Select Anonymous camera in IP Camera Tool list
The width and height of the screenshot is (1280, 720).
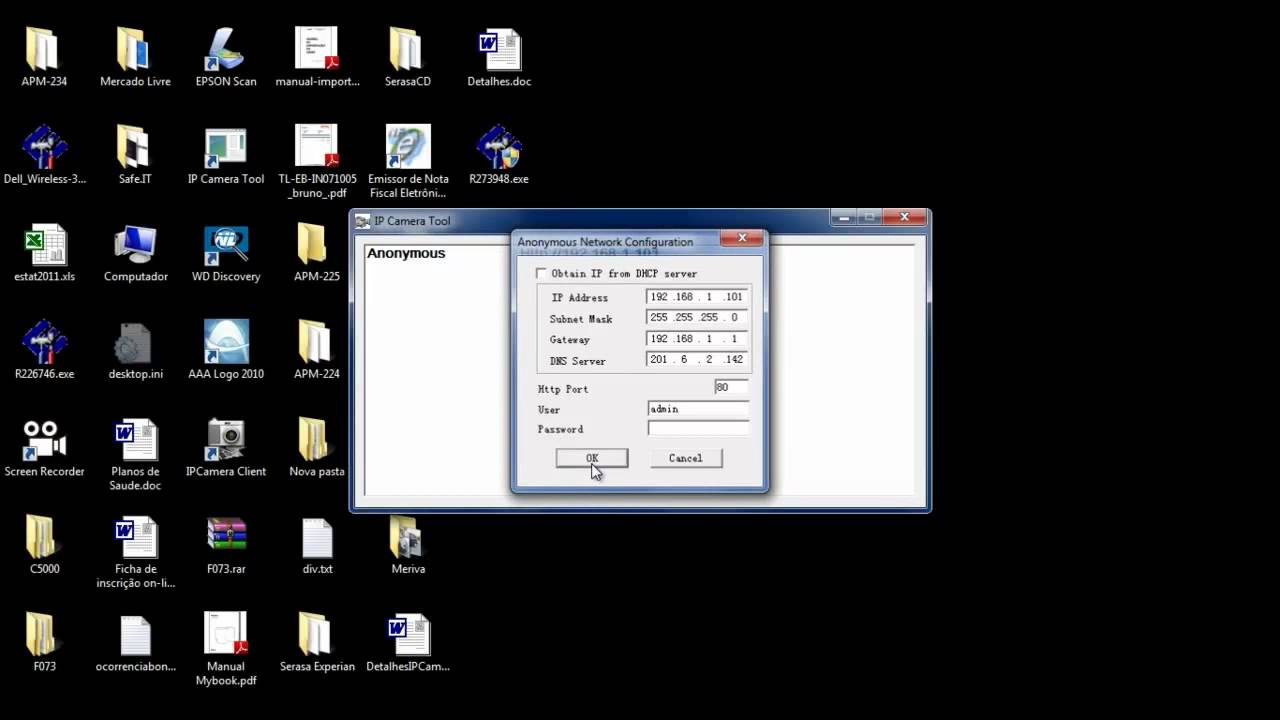(x=406, y=253)
